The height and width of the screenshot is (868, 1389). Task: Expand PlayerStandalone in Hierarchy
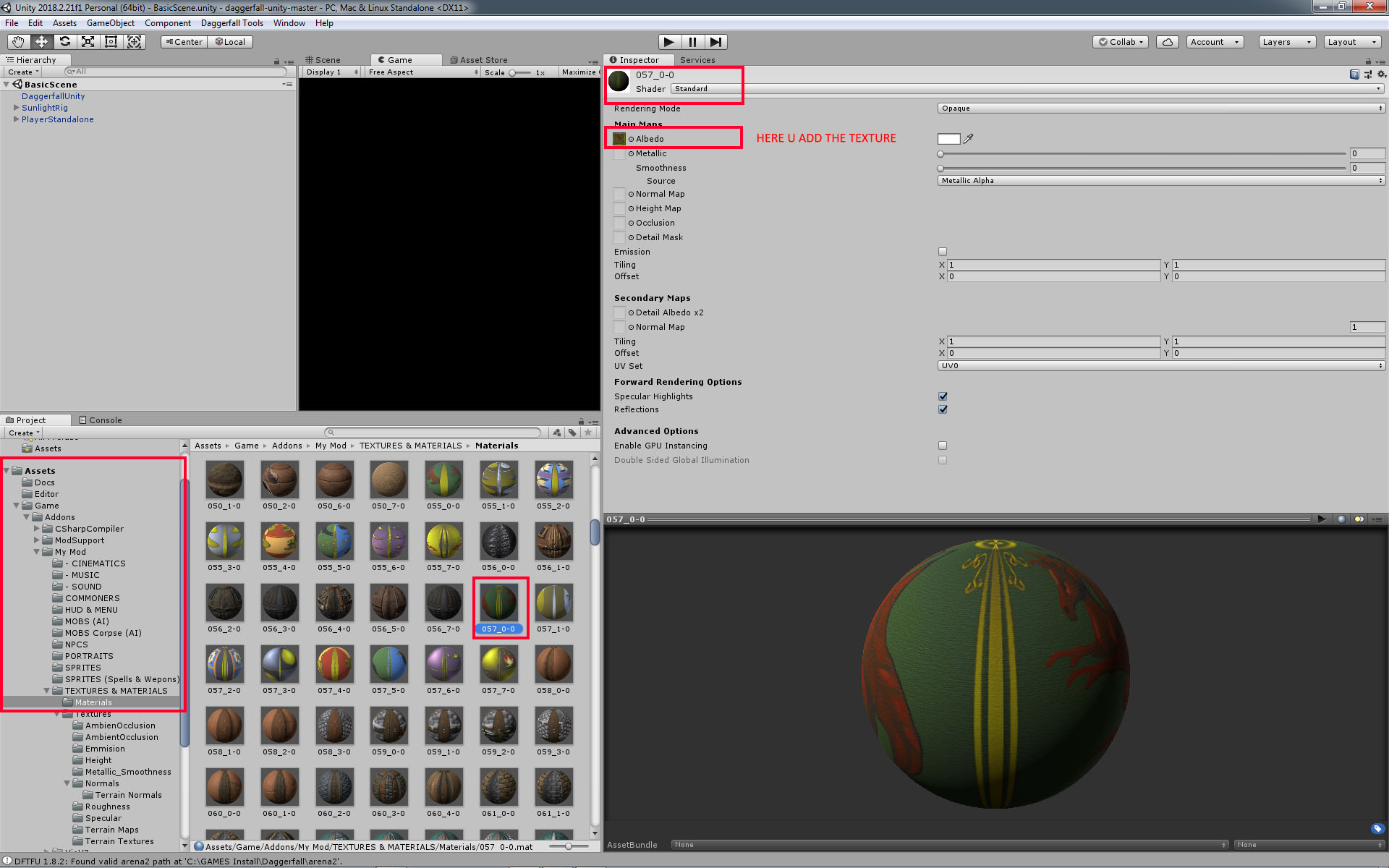coord(17,119)
